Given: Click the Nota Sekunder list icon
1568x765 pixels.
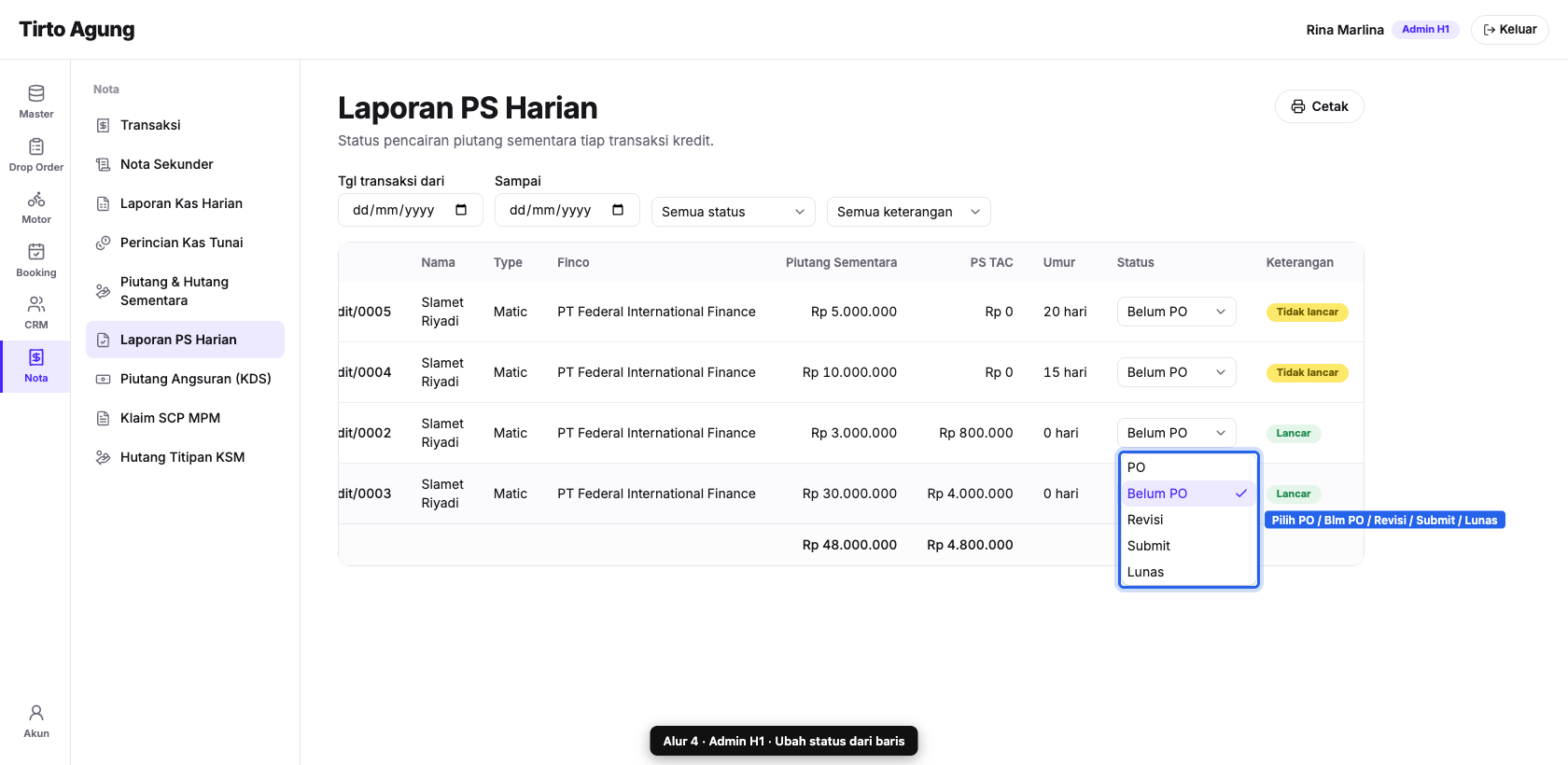Looking at the screenshot, I should 104,164.
